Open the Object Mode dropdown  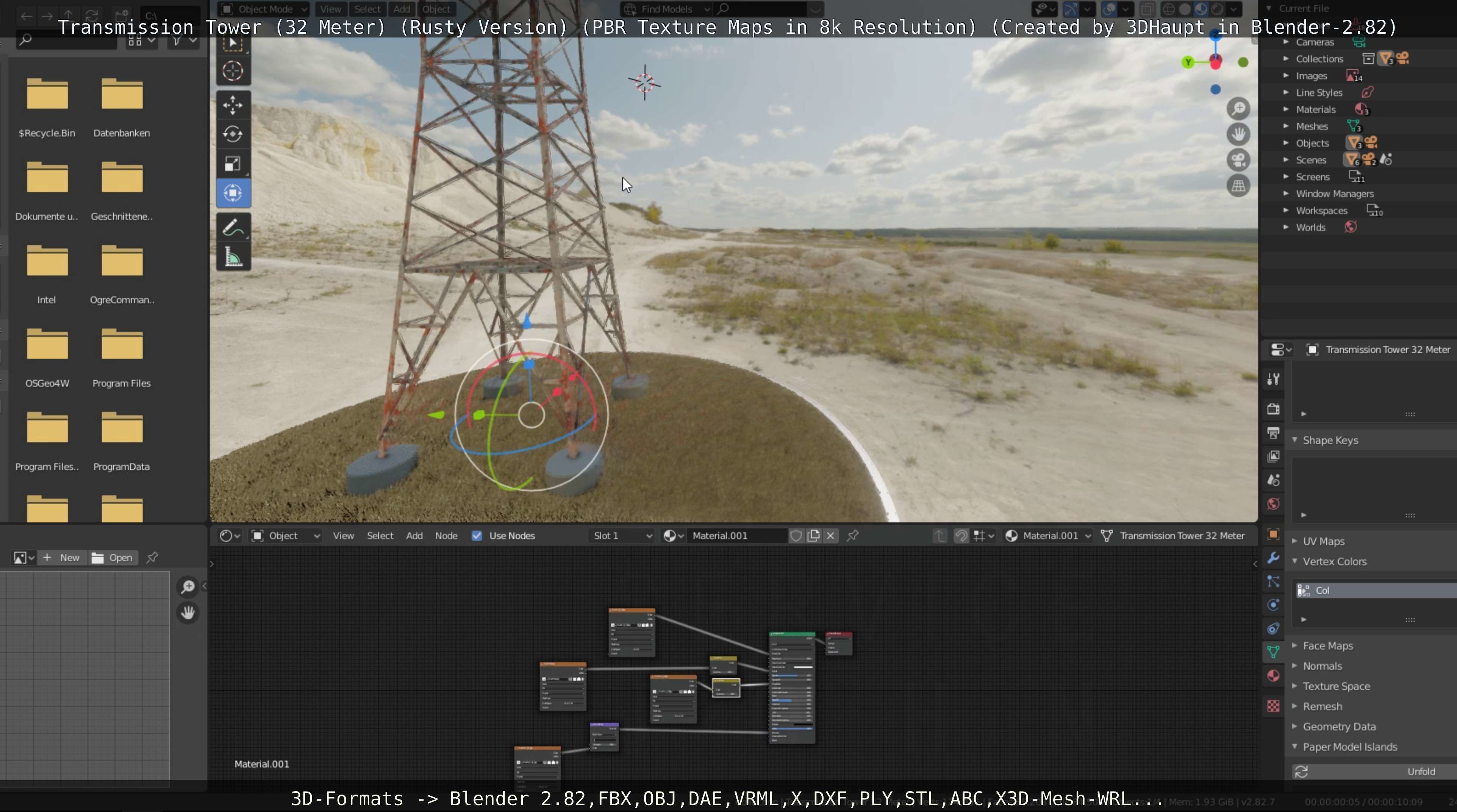pyautogui.click(x=264, y=9)
